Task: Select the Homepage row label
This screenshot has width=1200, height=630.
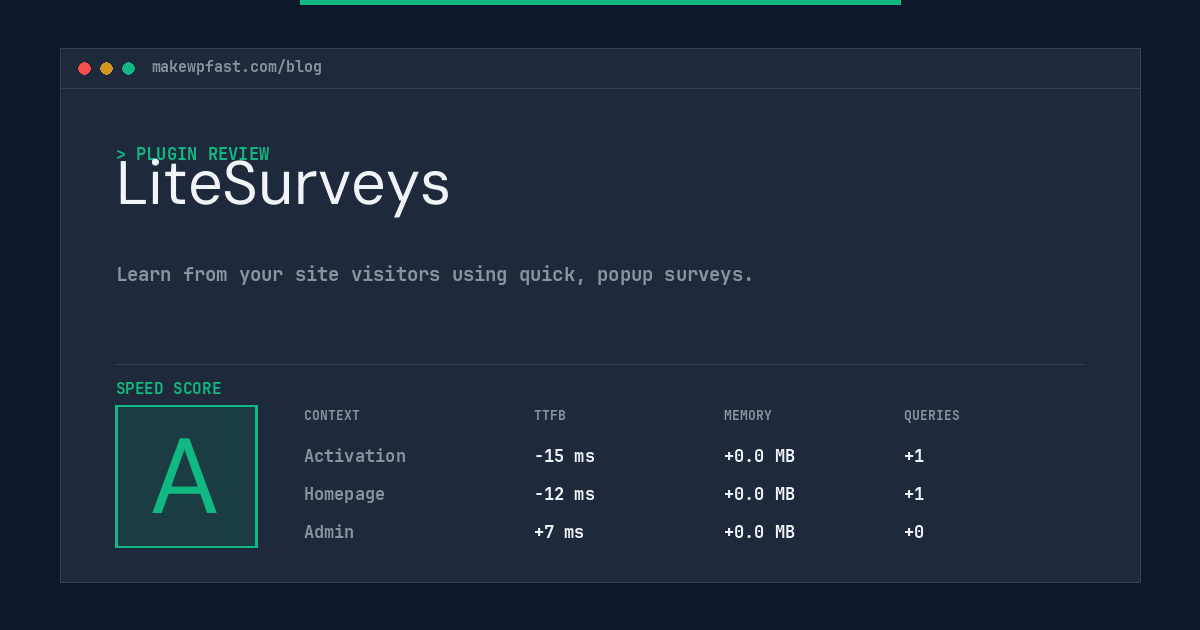Action: [x=344, y=494]
